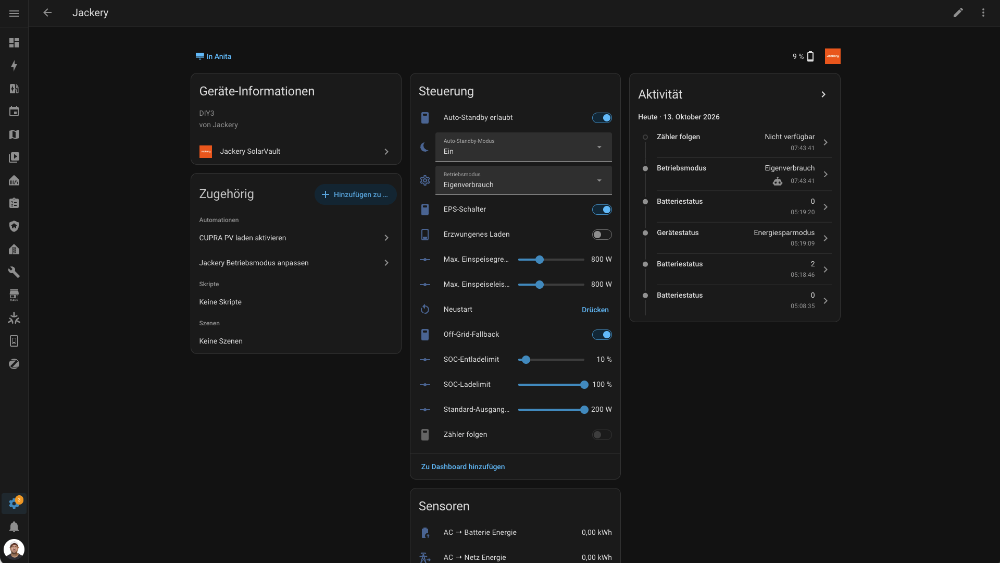The width and height of the screenshot is (1000, 563).
Task: Open the shield security icon in sidebar
Action: click(x=14, y=226)
